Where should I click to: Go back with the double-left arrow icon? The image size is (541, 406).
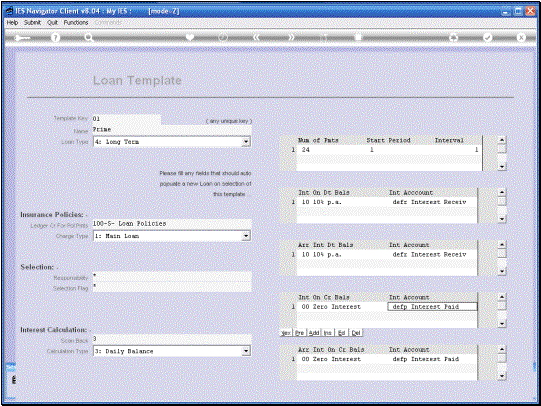(x=256, y=37)
